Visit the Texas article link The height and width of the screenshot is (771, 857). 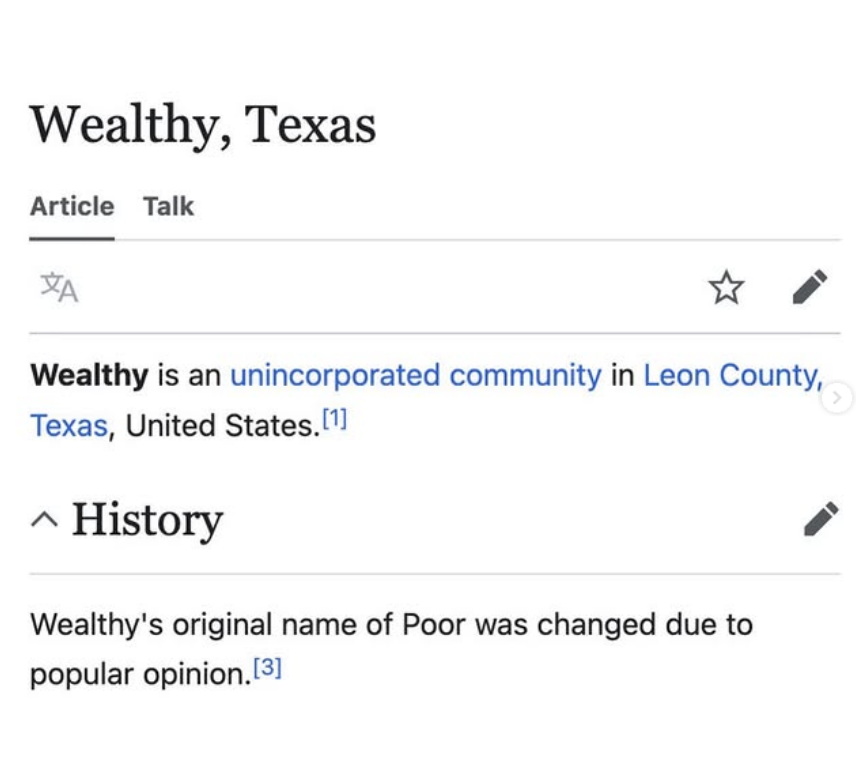66,424
